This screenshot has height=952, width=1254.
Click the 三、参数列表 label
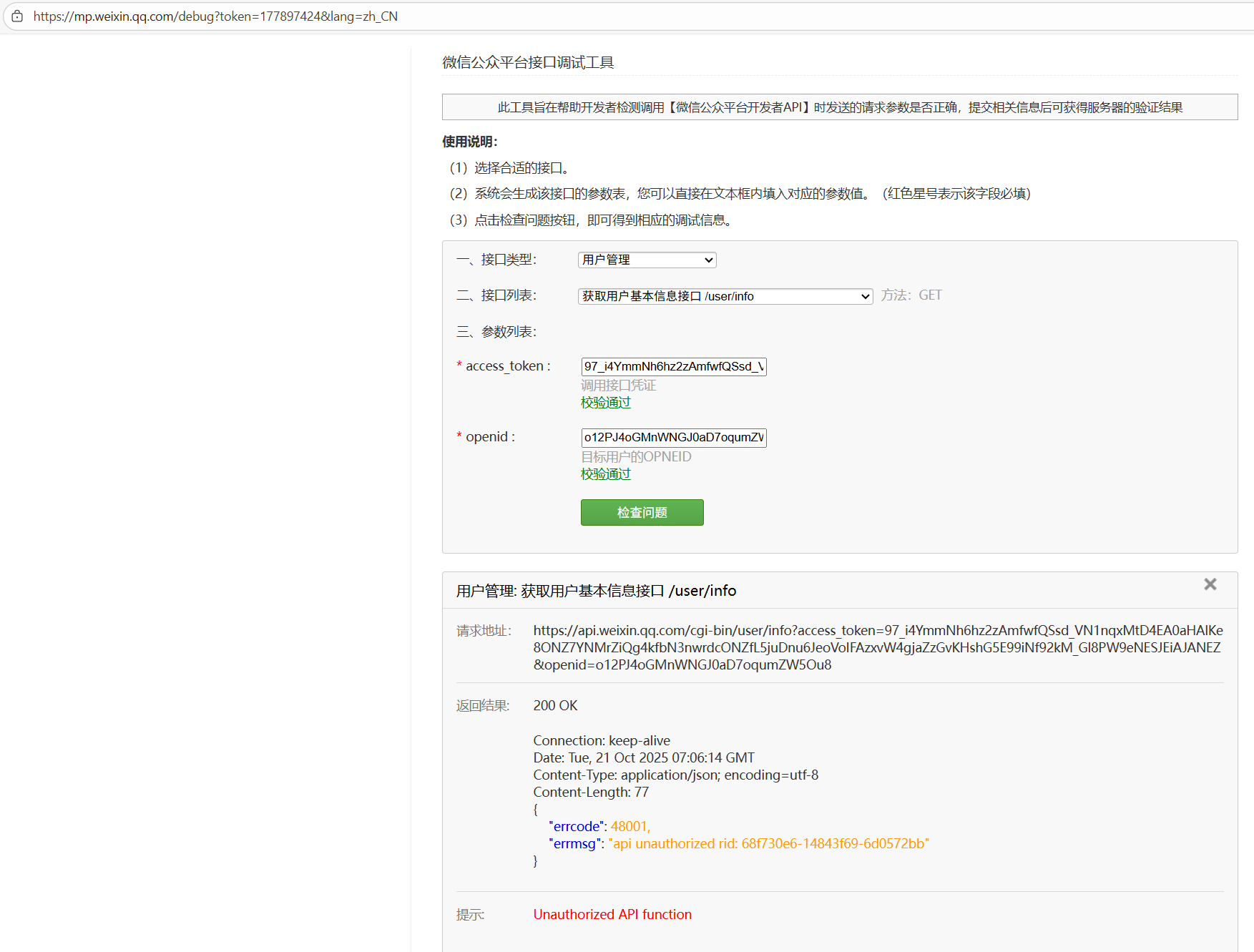tap(496, 332)
